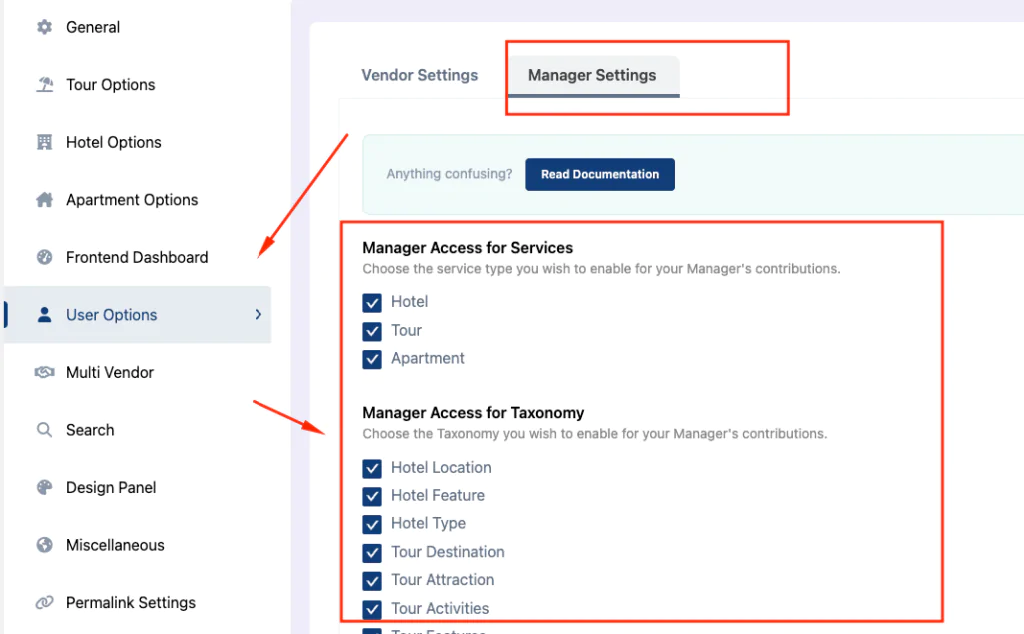The height and width of the screenshot is (634, 1024).
Task: Uncheck the Tour service checkbox
Action: tap(372, 331)
